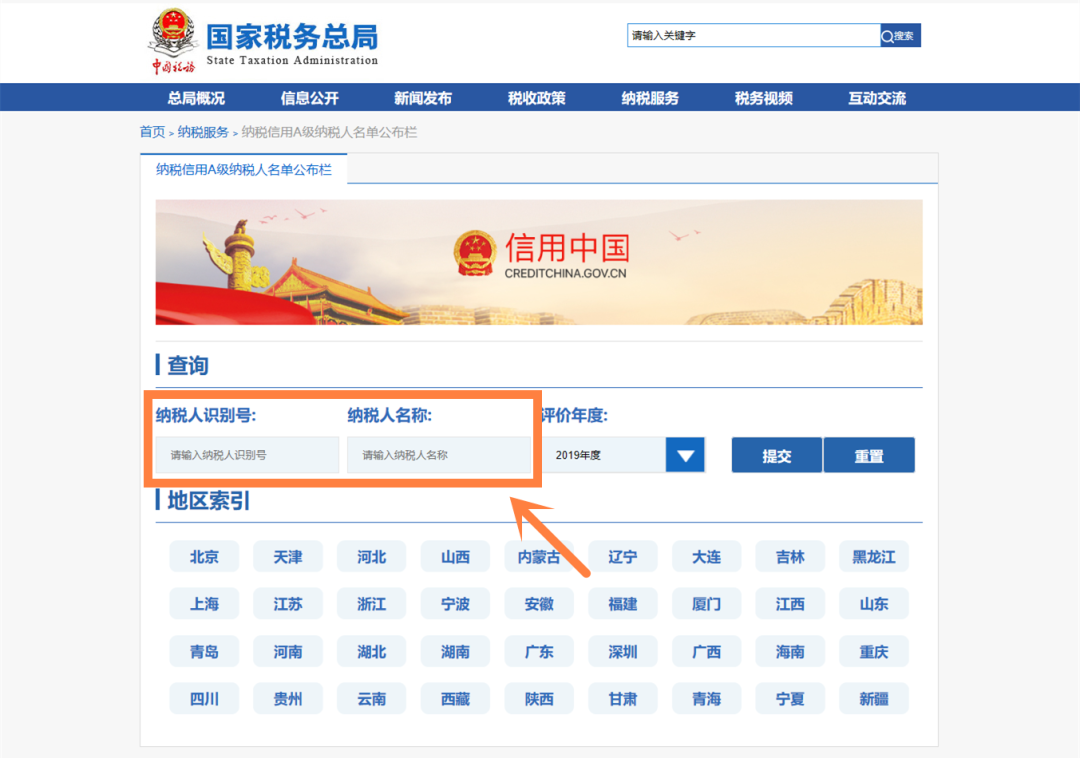
Task: Reset the form with 重置 button
Action: (869, 455)
